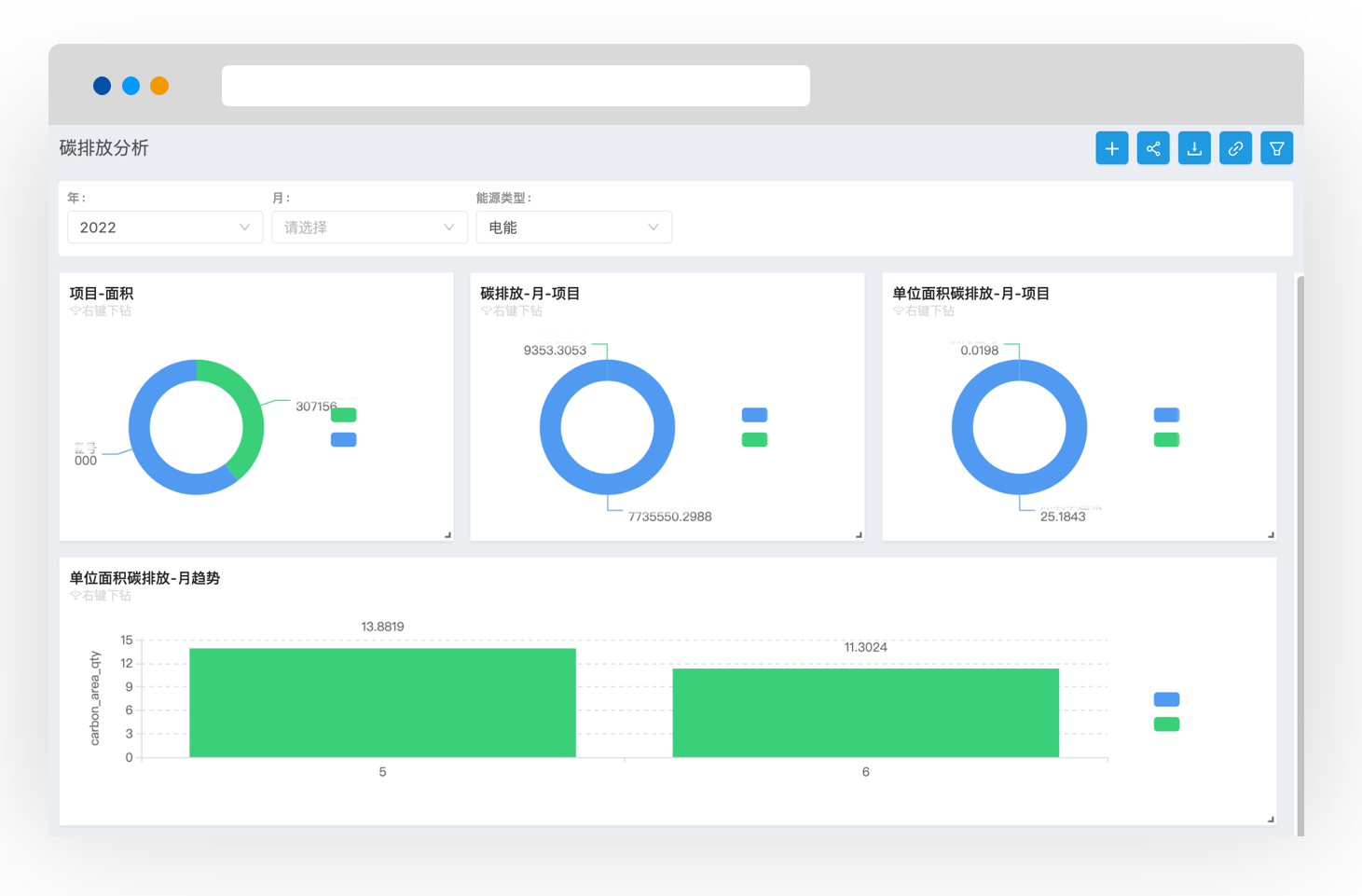Click the link chain icon button

(x=1235, y=148)
